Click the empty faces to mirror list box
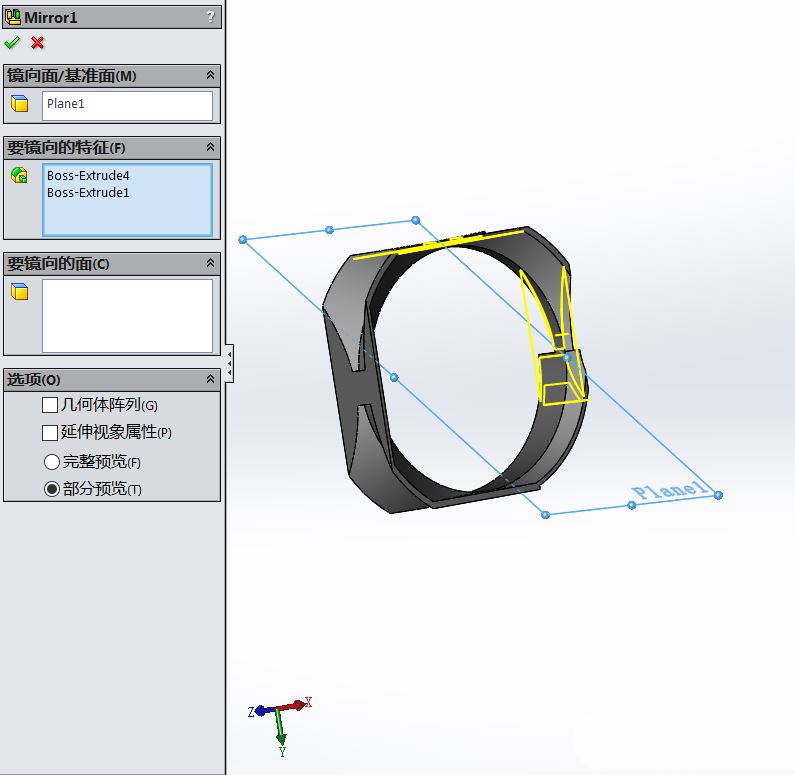 pyautogui.click(x=127, y=316)
